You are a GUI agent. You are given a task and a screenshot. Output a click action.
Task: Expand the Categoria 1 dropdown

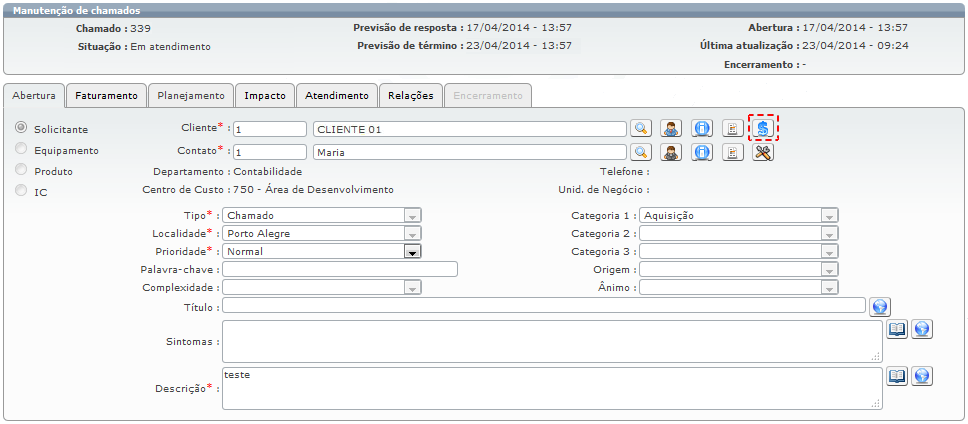click(829, 215)
